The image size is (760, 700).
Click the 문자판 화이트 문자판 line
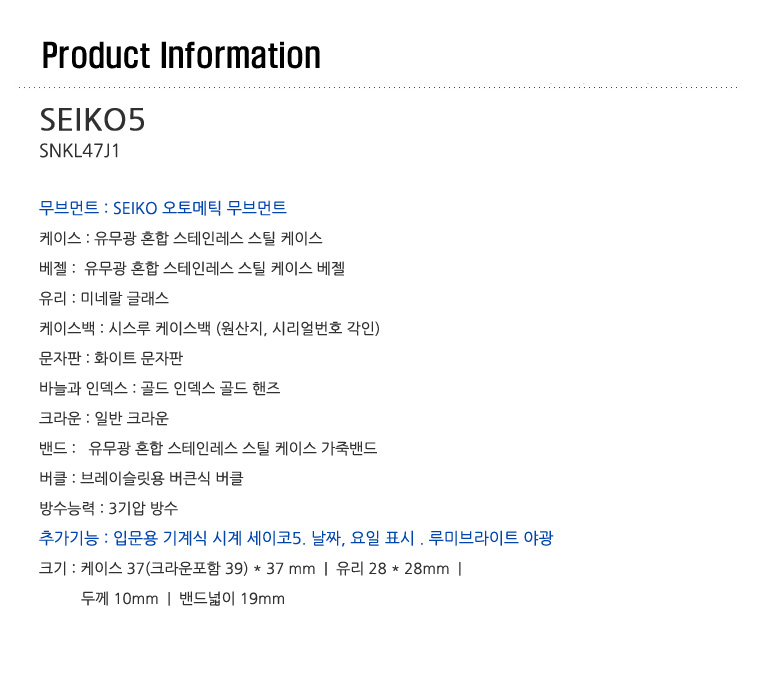coord(111,358)
